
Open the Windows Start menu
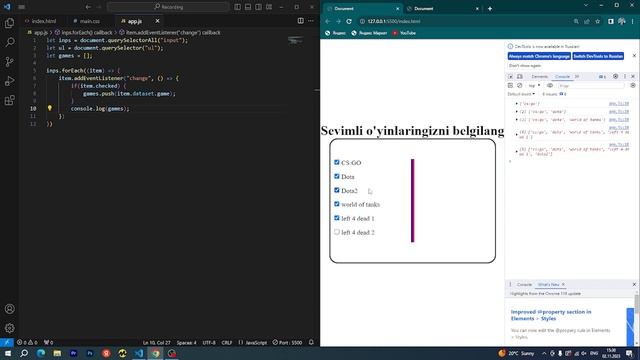8,353
